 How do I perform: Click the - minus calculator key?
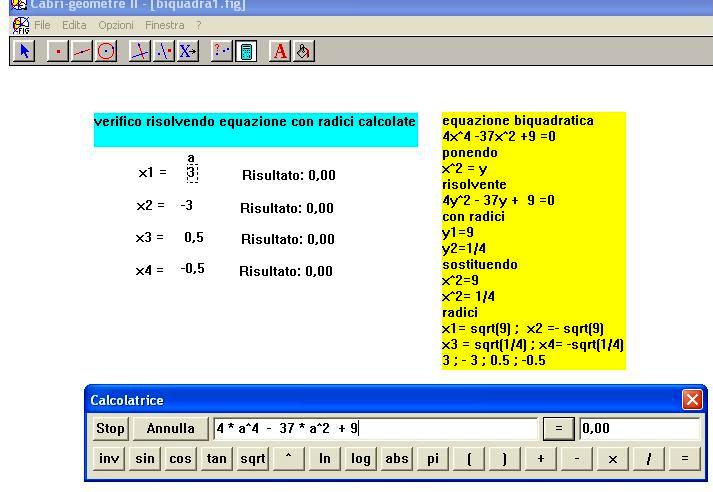(x=577, y=458)
